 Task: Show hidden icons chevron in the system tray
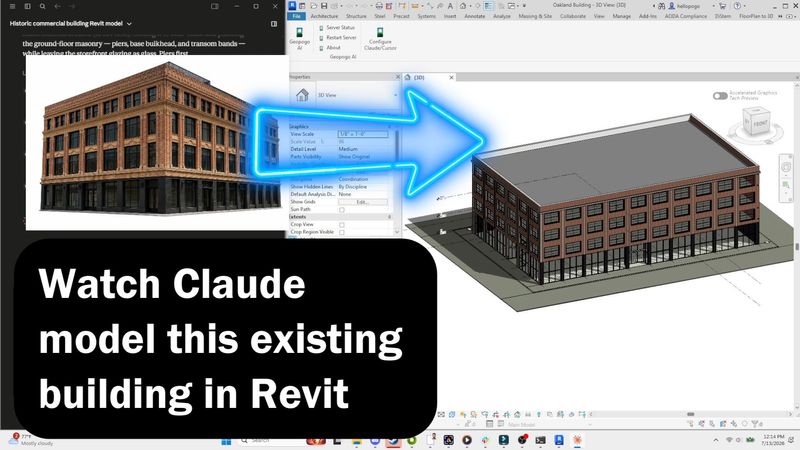716,440
